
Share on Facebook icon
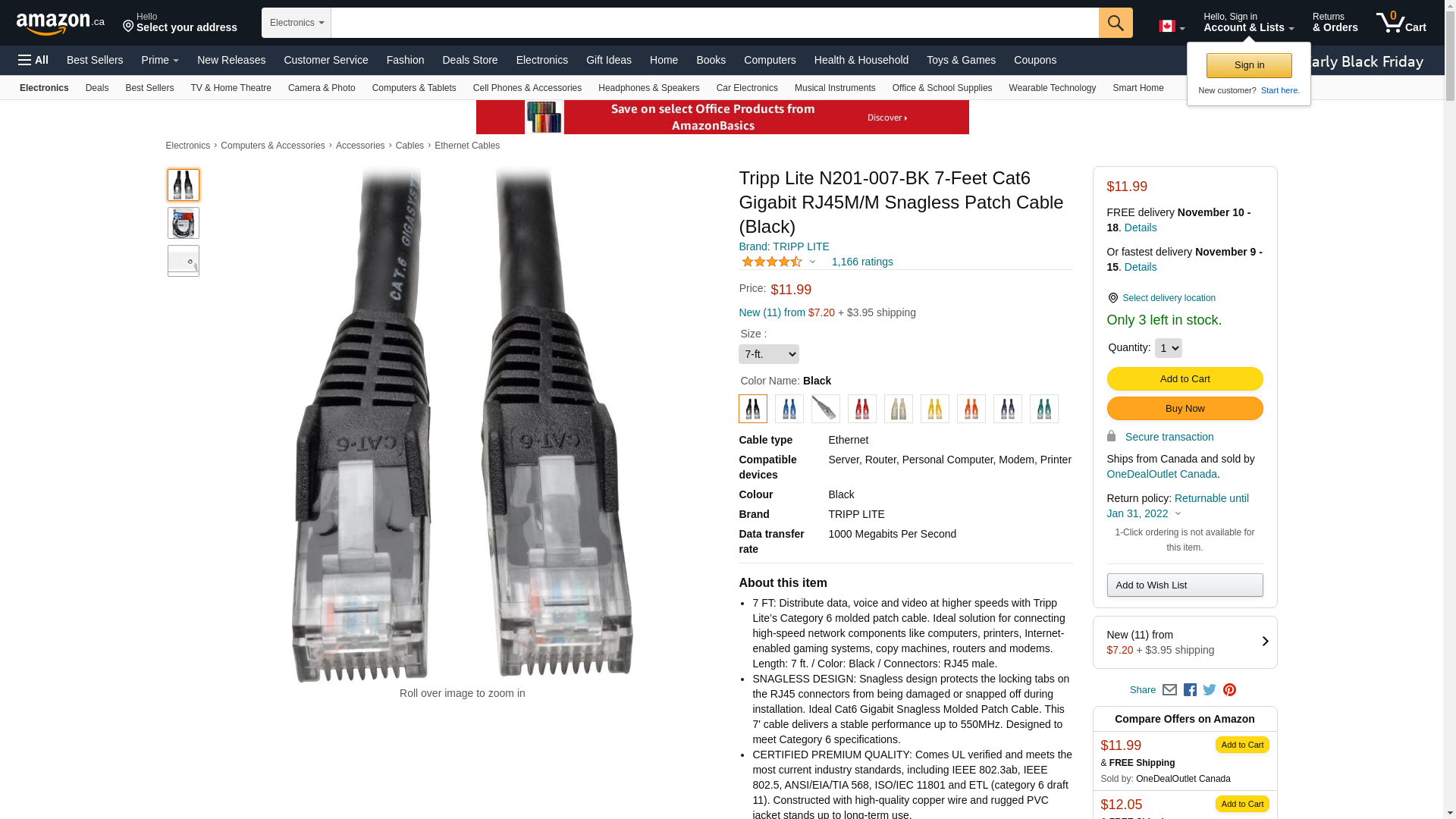[x=1190, y=690]
